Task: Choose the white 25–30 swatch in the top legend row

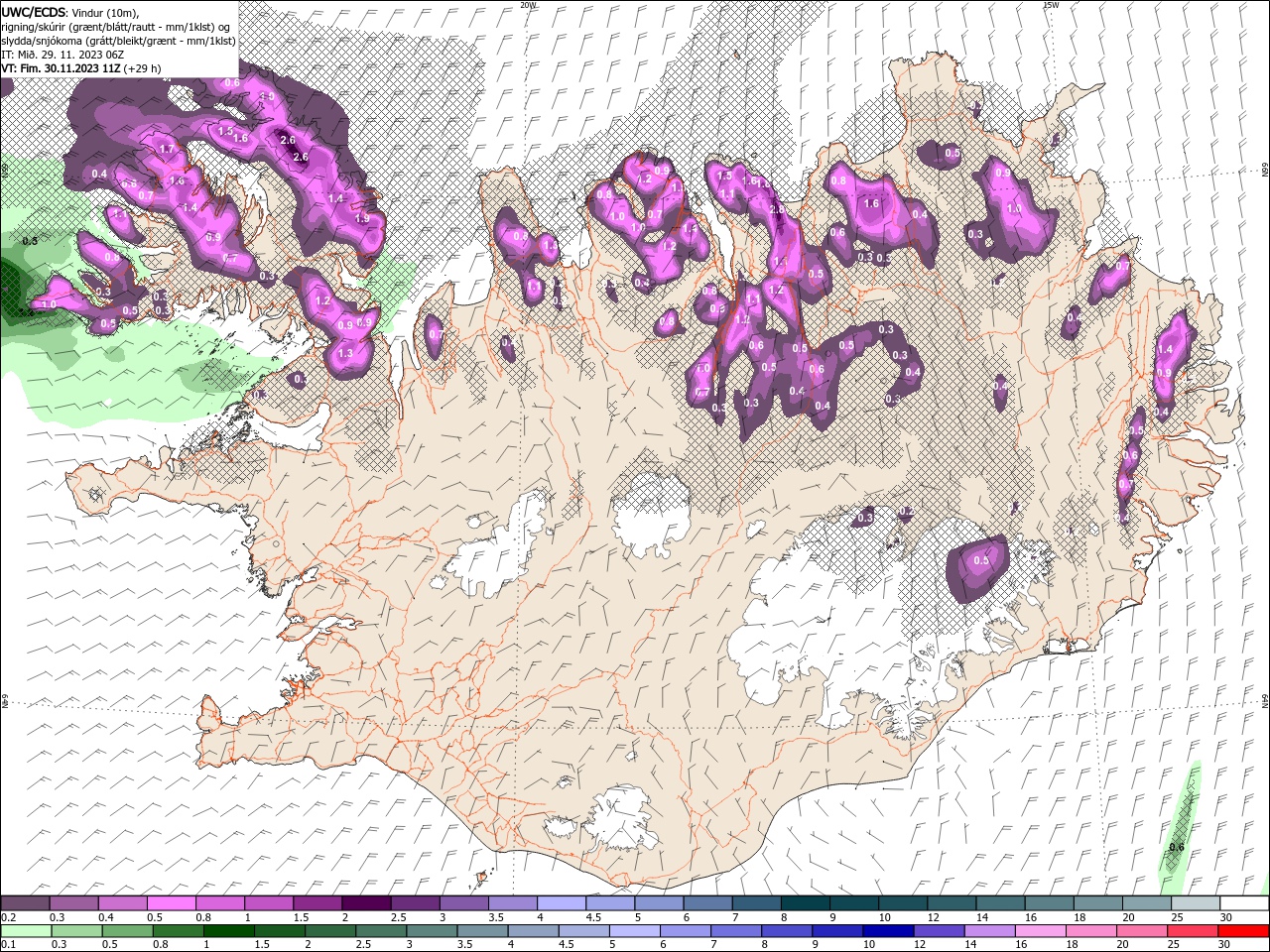Action: [x=1195, y=903]
